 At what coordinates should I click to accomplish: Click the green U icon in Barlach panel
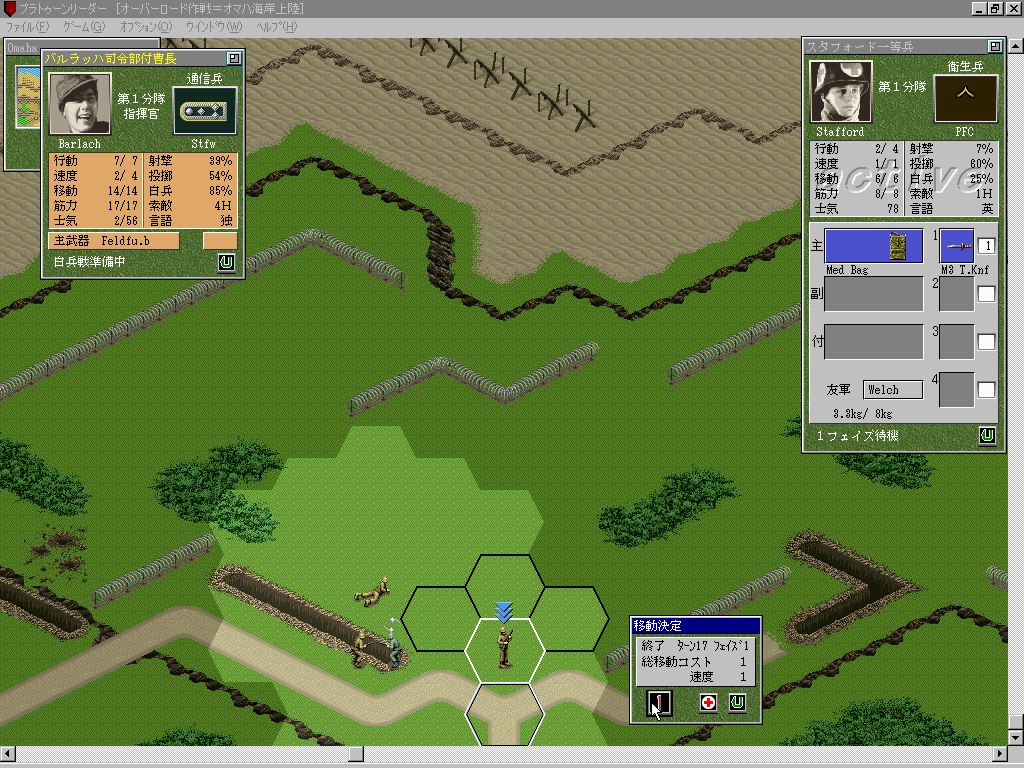coord(226,263)
